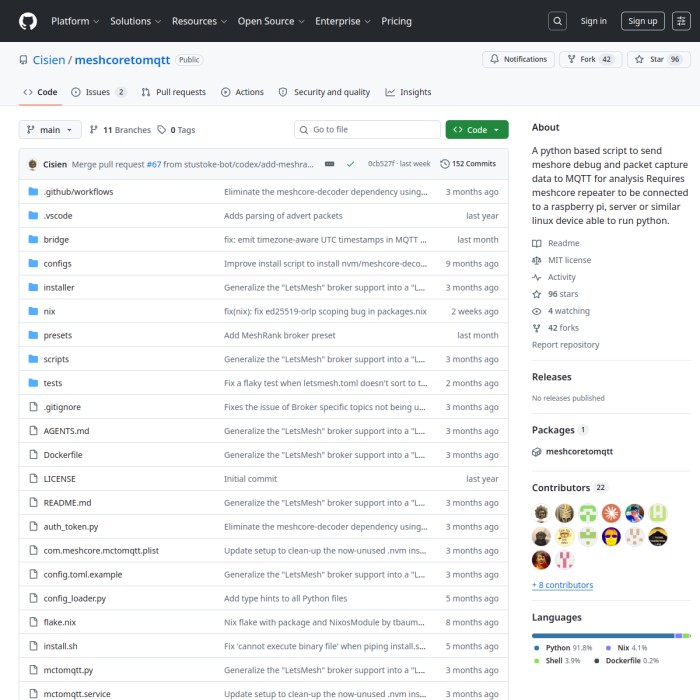Focus the Go to file search field
Viewport: 700px width, 700px height.
point(367,129)
